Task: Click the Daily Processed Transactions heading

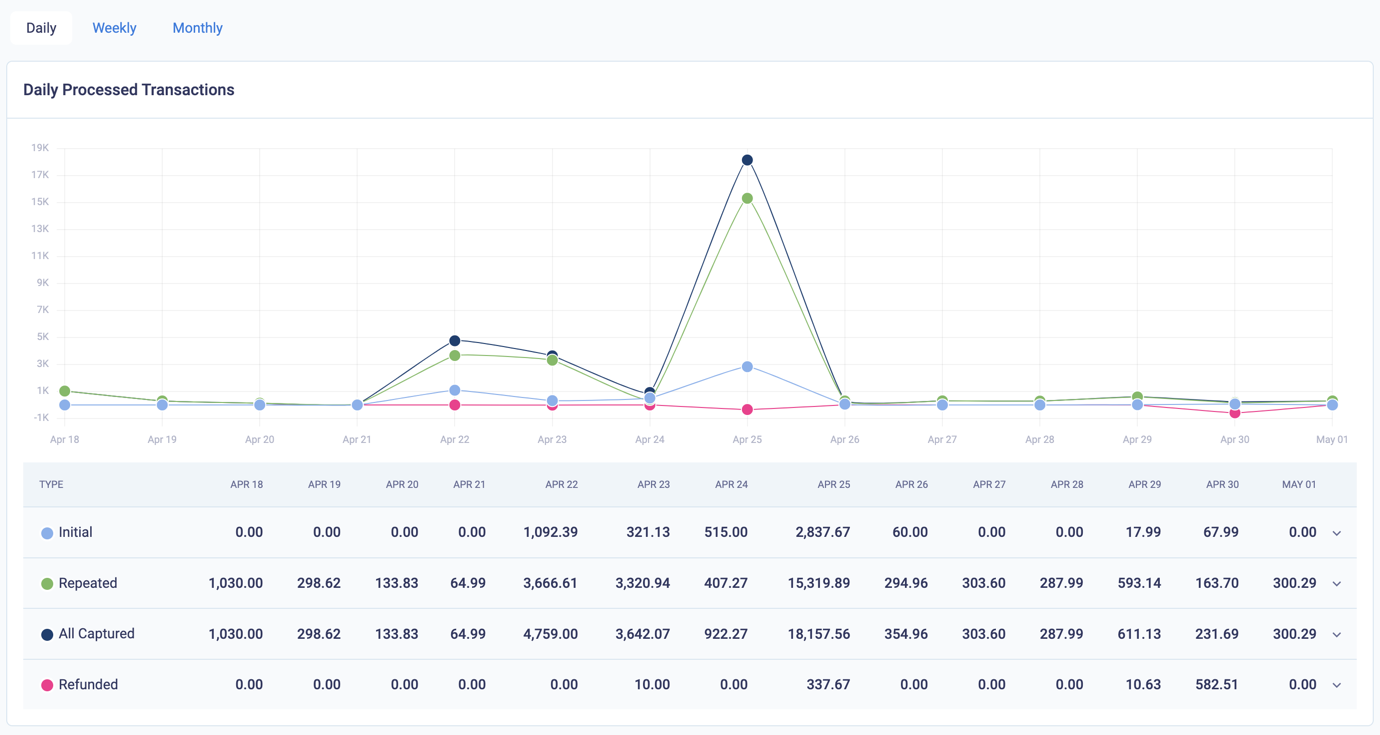Action: [x=129, y=90]
